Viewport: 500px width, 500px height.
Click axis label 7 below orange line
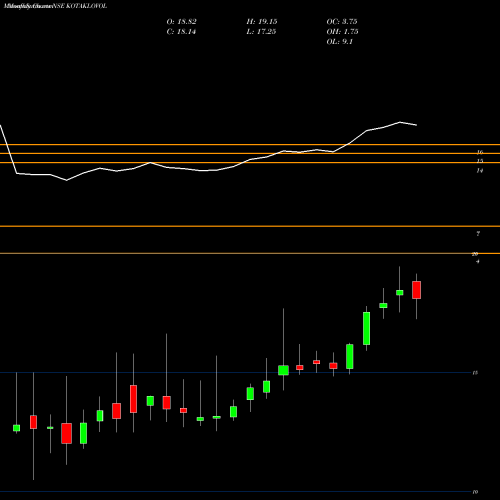click(x=478, y=234)
